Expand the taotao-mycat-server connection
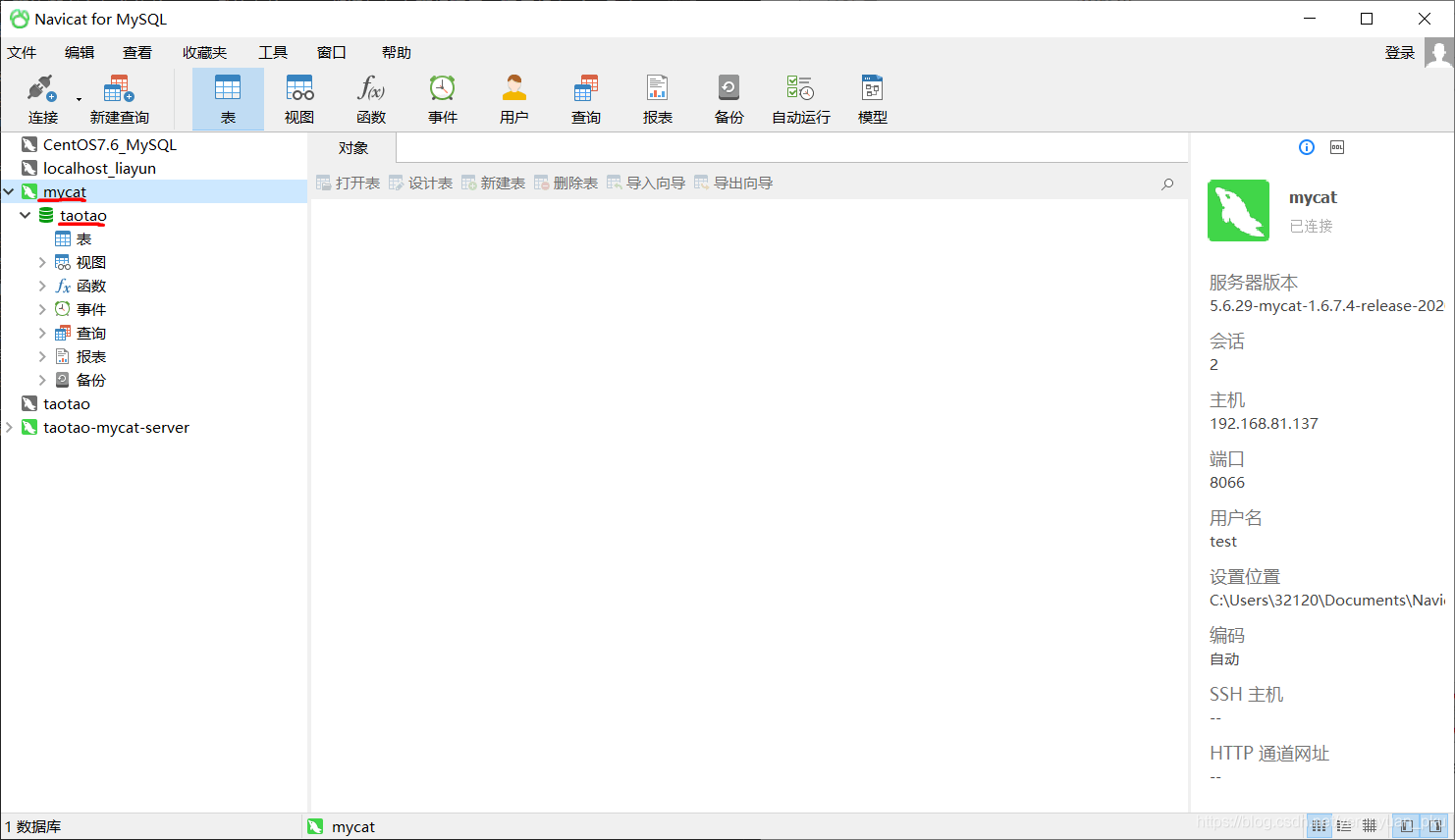Image resolution: width=1455 pixels, height=840 pixels. 9,427
